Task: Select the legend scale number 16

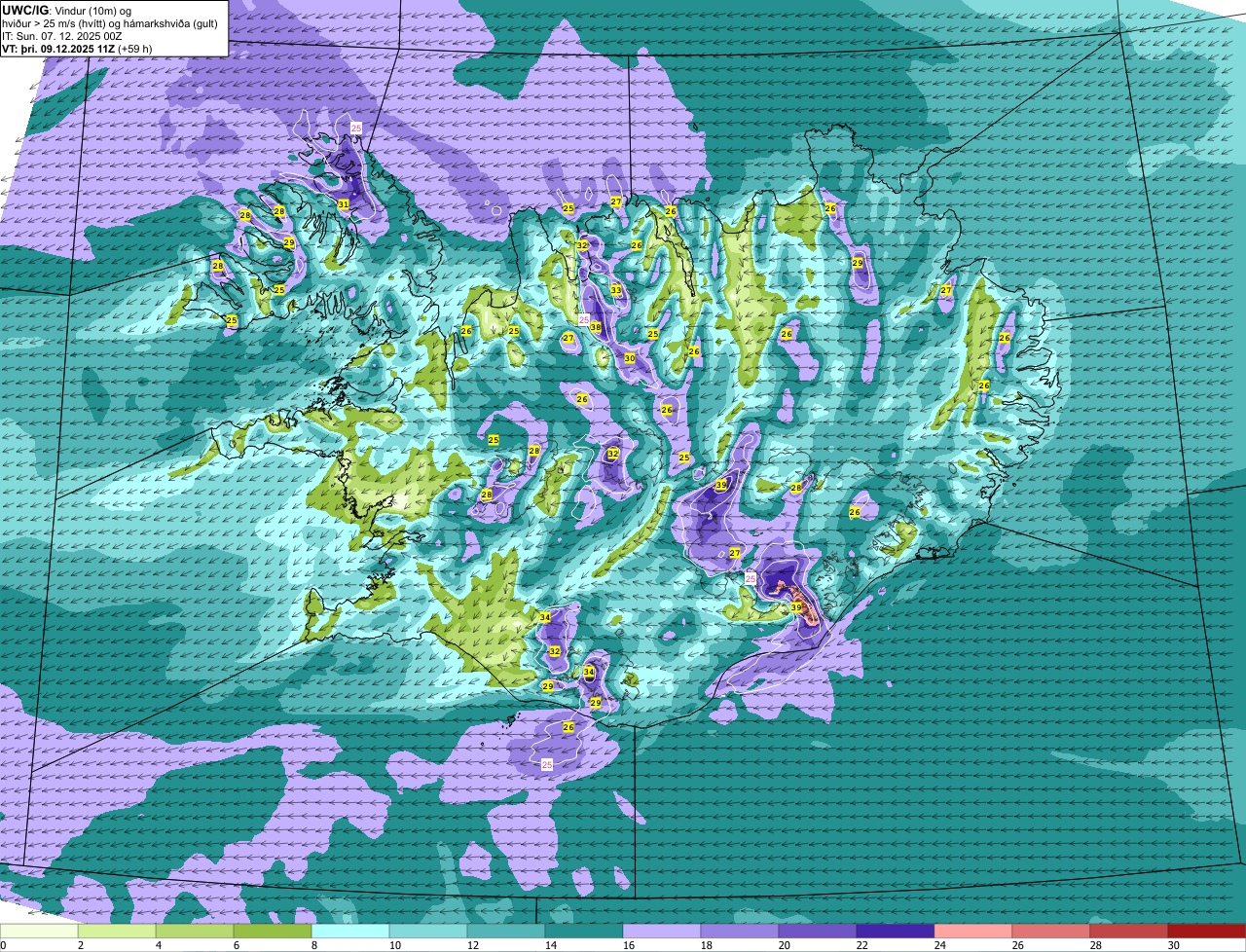Action: (x=627, y=945)
